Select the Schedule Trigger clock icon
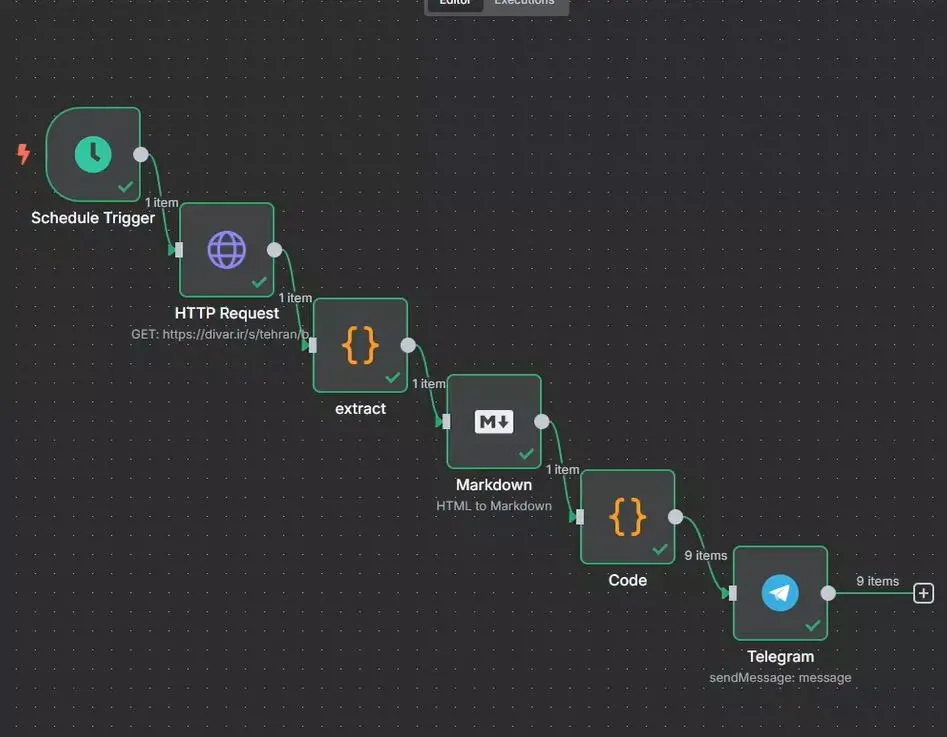 click(x=93, y=154)
